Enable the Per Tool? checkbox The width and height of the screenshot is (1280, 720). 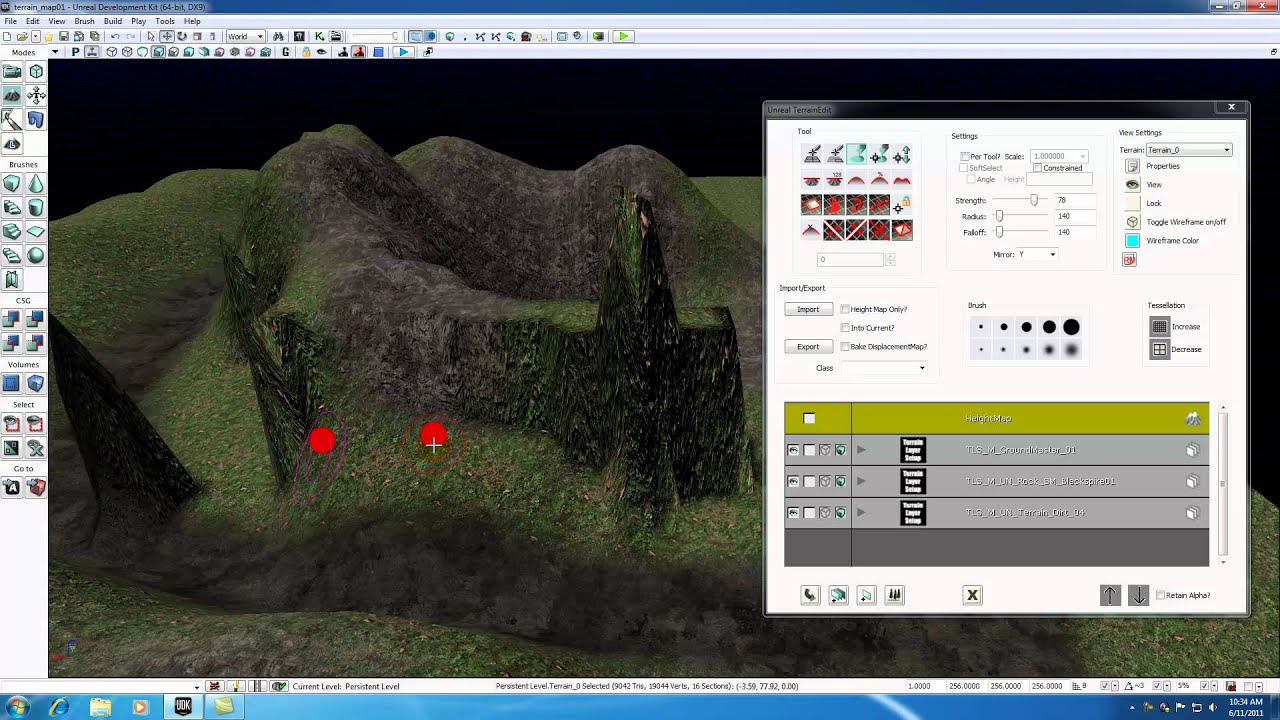pyautogui.click(x=964, y=157)
